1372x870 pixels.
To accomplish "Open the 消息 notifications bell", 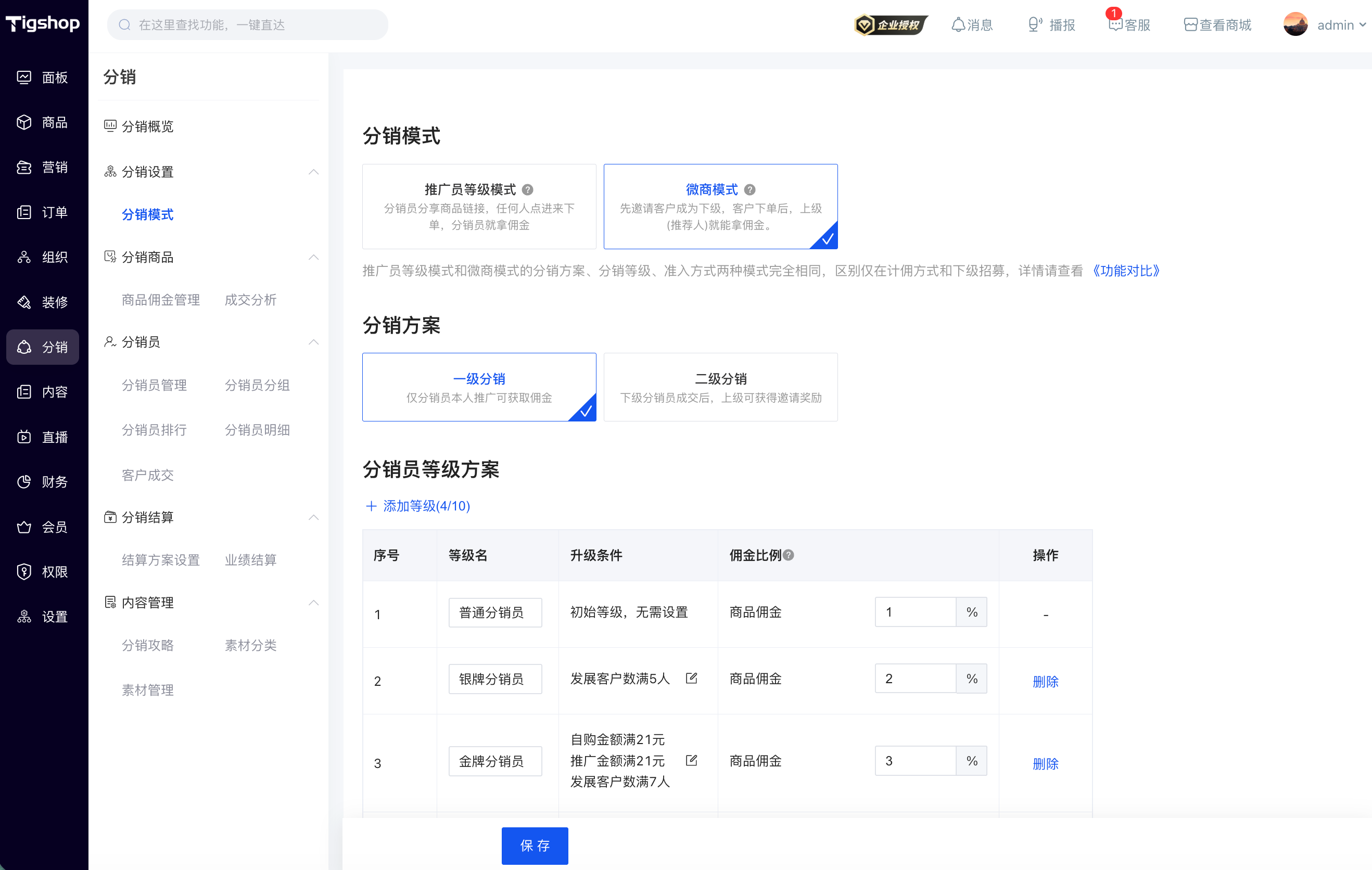I will click(972, 24).
